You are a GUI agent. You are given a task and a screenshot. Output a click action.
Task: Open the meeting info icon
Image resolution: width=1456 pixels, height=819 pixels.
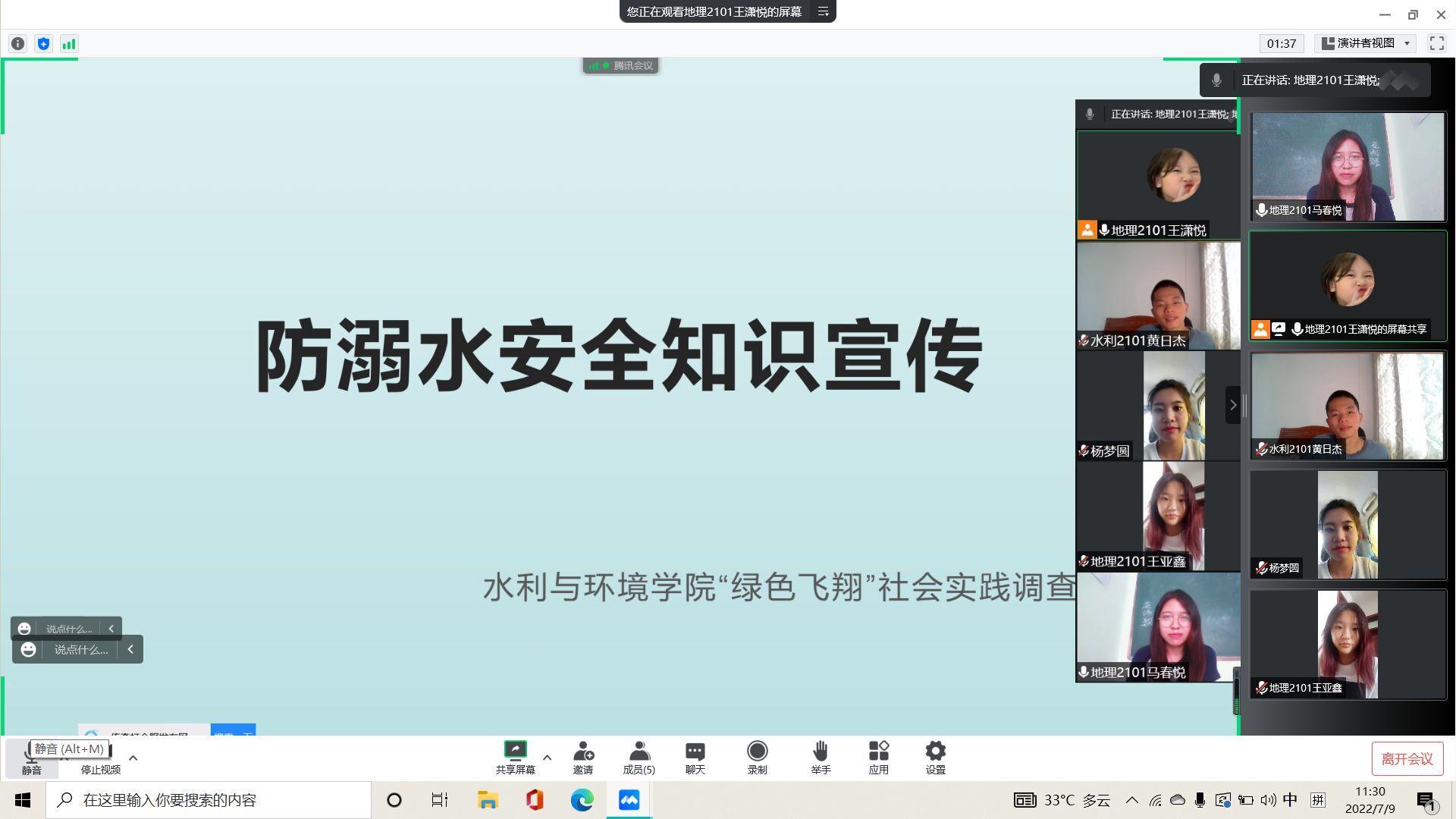pos(17,44)
